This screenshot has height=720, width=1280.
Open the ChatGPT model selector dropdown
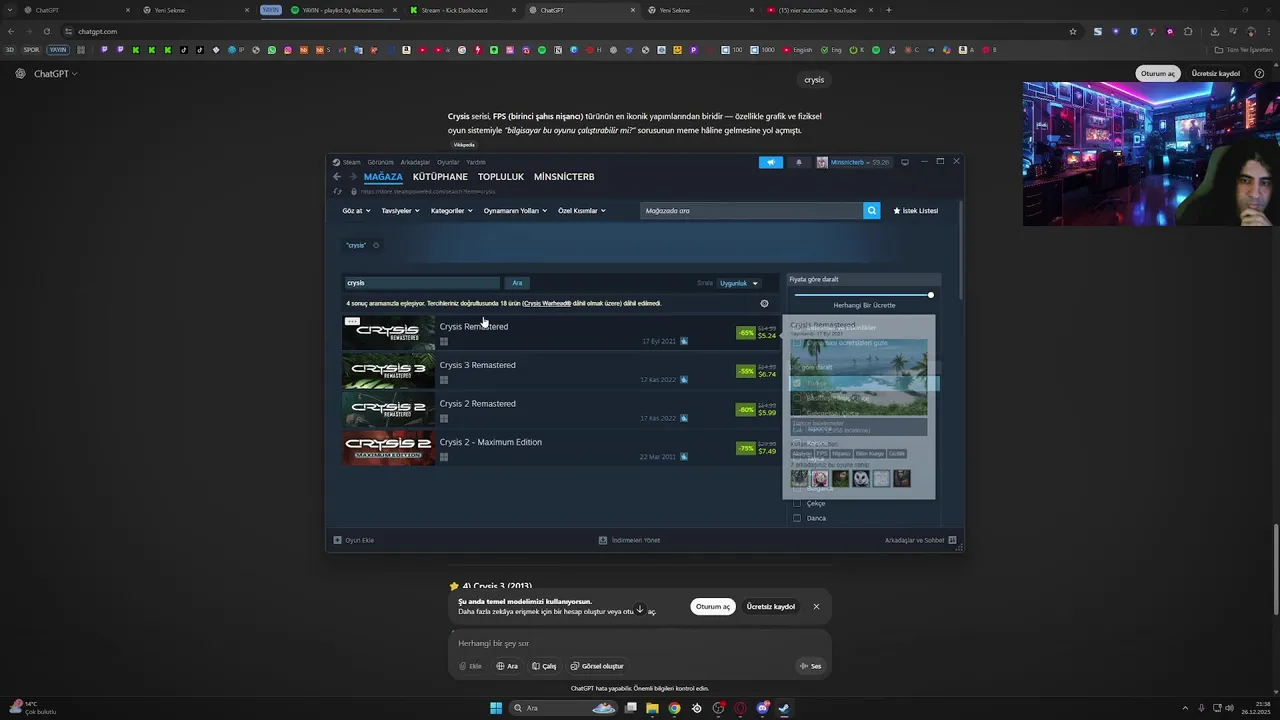pyautogui.click(x=55, y=73)
